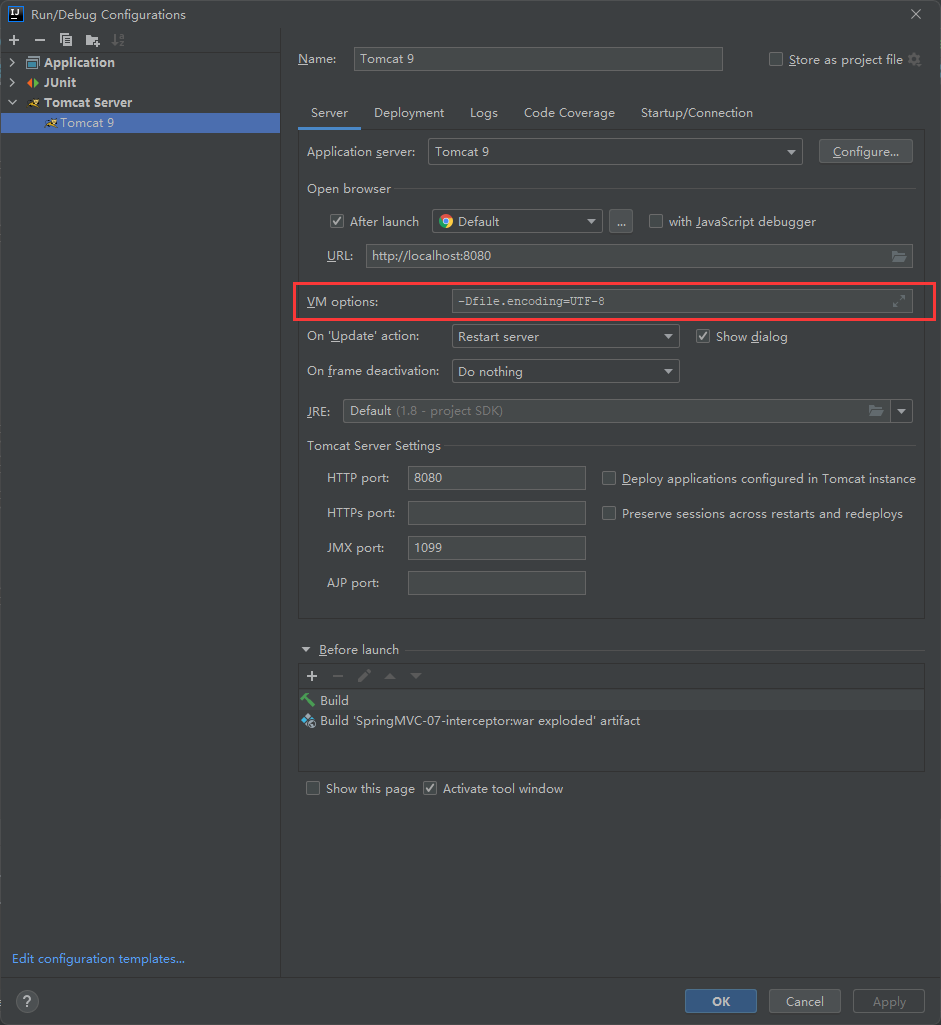Toggle Activate tool window checkbox
This screenshot has width=941, height=1025.
pyautogui.click(x=429, y=788)
